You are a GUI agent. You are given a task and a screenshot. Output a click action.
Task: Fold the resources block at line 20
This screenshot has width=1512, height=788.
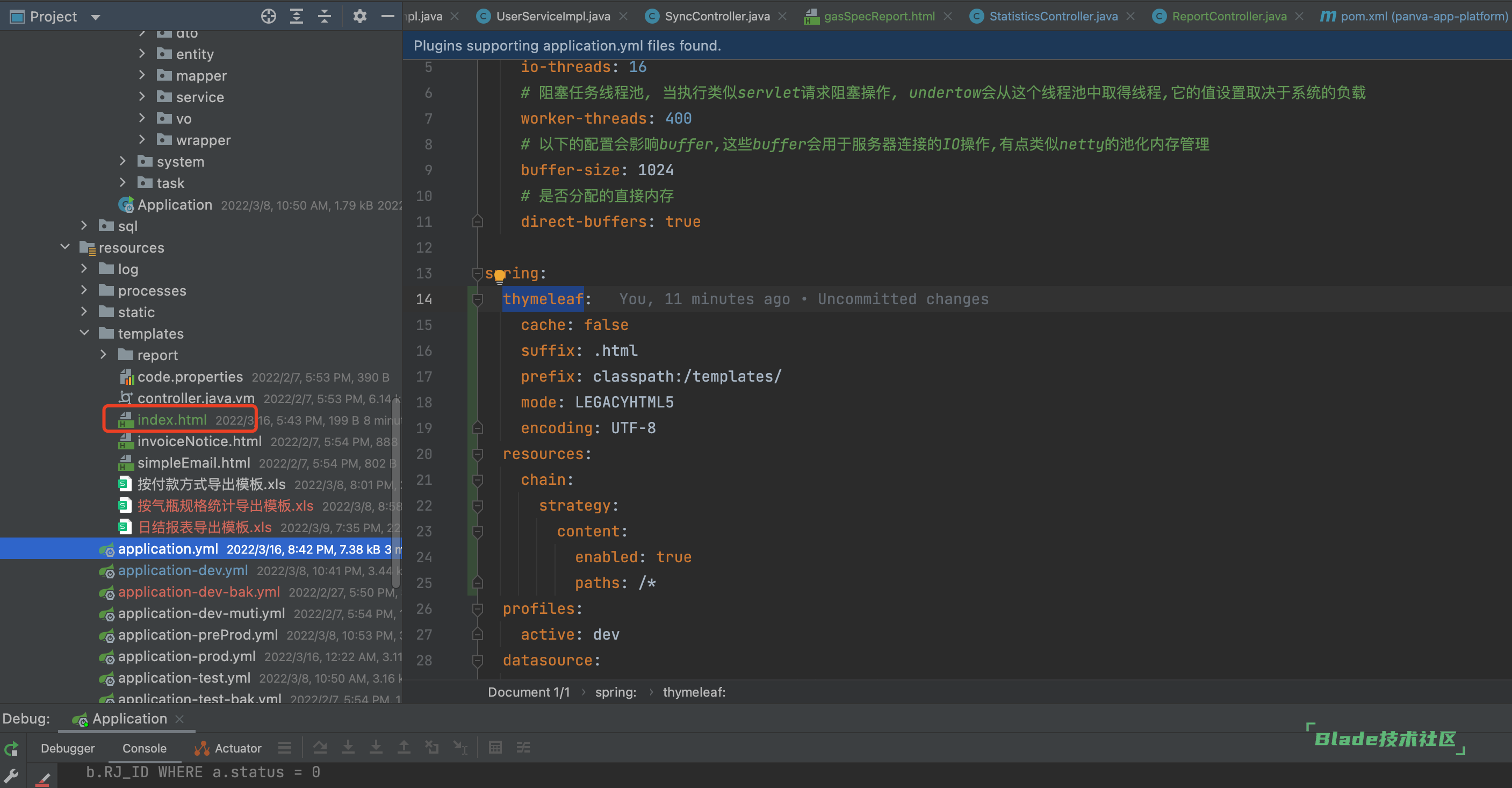coord(478,455)
